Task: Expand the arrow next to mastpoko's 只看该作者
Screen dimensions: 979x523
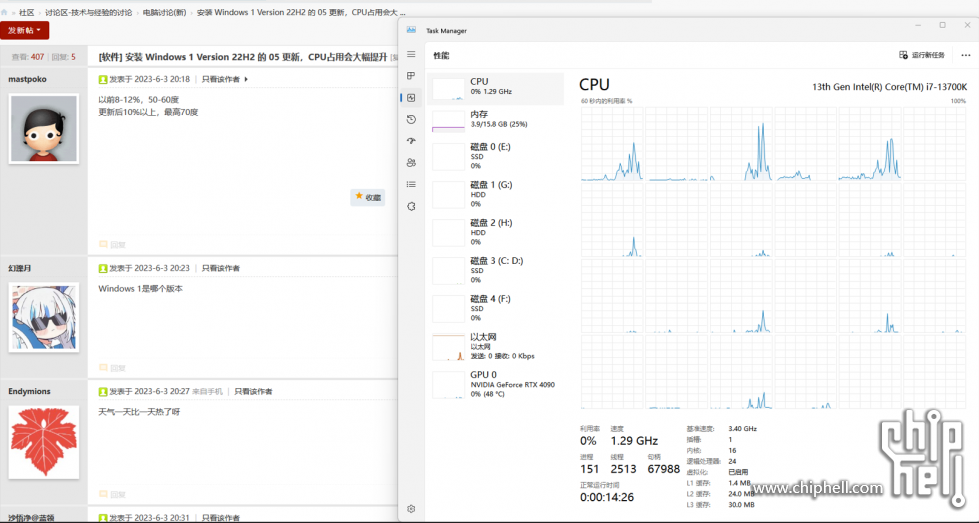Action: (x=246, y=79)
